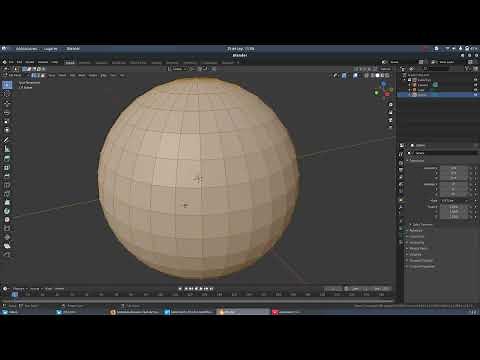Lock the Location X value
The width and height of the screenshot is (480, 360).
471,168
